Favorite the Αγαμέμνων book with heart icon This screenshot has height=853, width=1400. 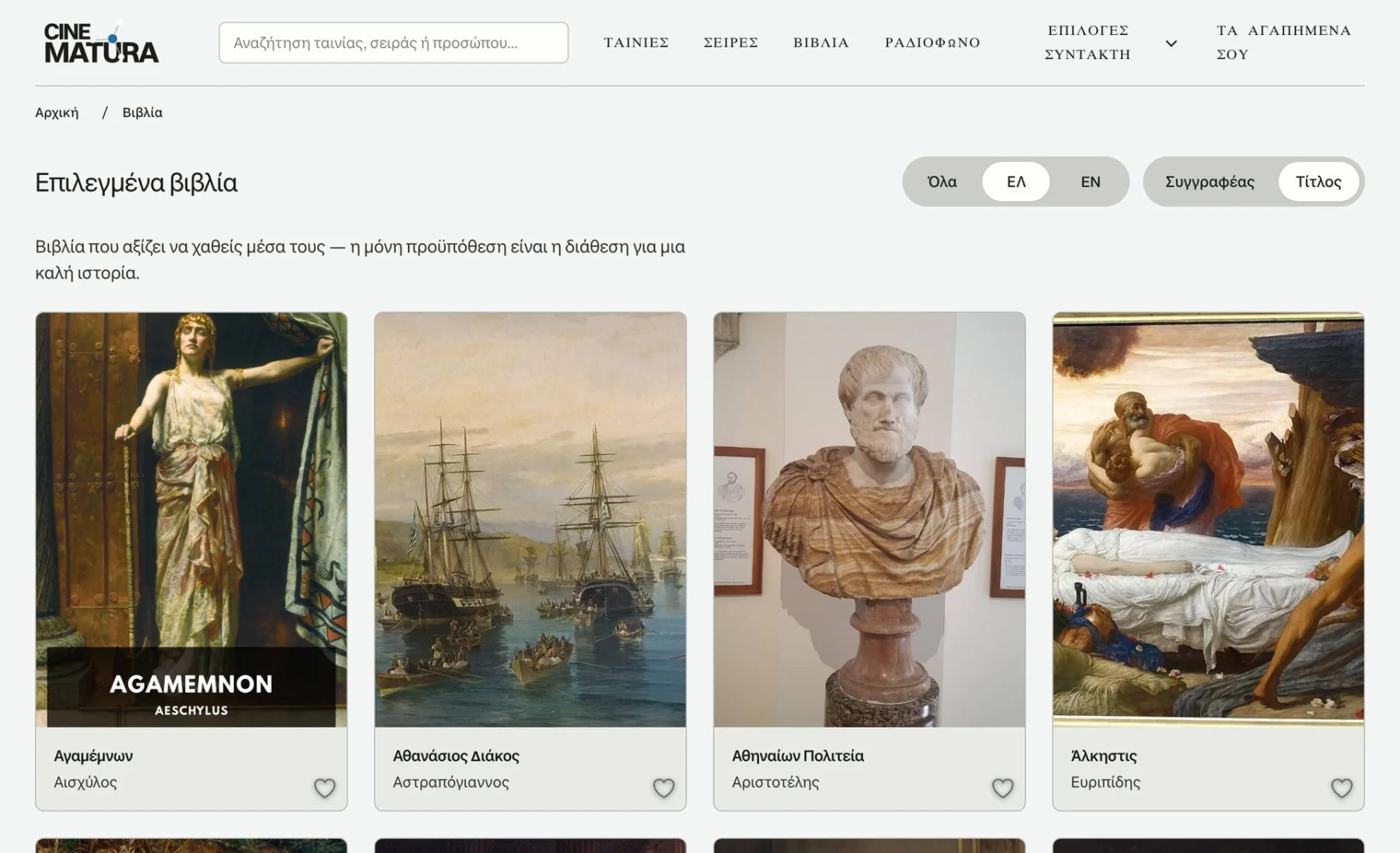(x=324, y=788)
